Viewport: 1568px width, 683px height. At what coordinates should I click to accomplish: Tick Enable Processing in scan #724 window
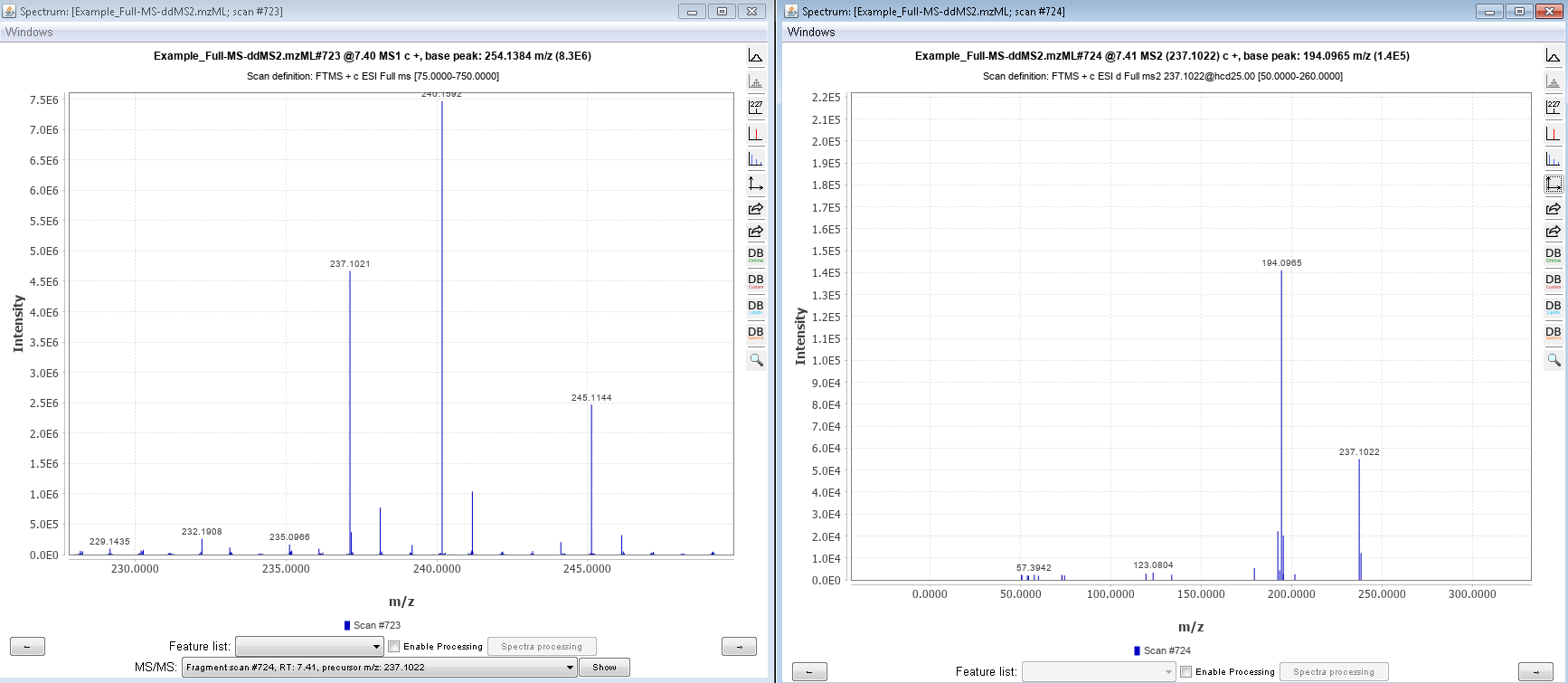(x=1185, y=671)
